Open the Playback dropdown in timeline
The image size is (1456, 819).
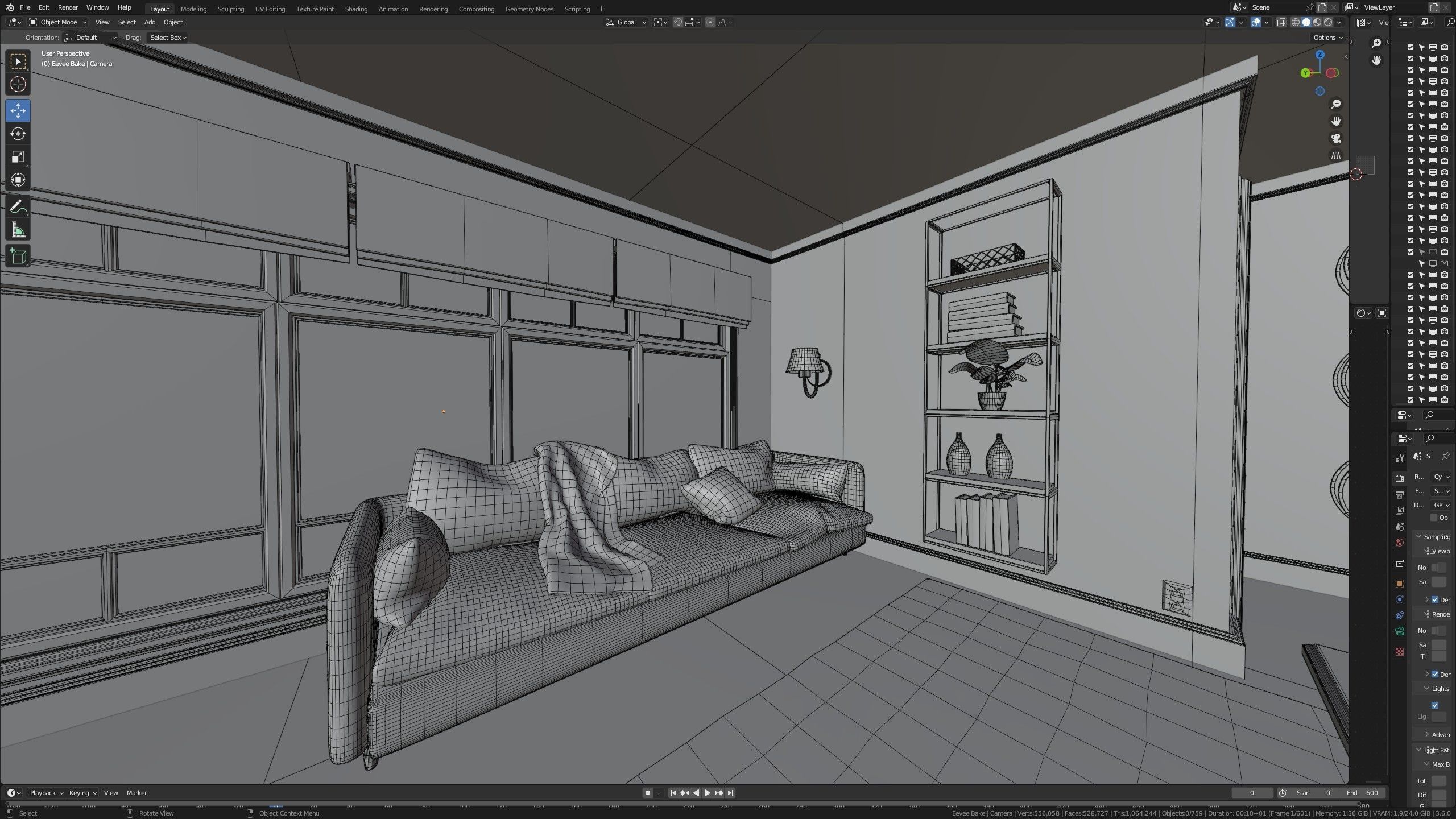point(46,793)
